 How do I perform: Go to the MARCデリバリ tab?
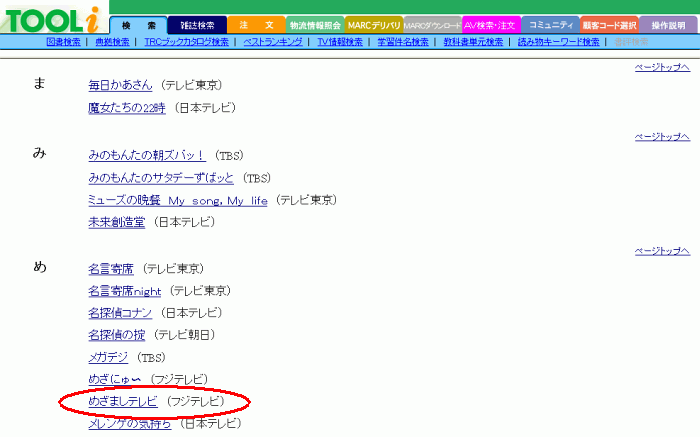pyautogui.click(x=374, y=25)
